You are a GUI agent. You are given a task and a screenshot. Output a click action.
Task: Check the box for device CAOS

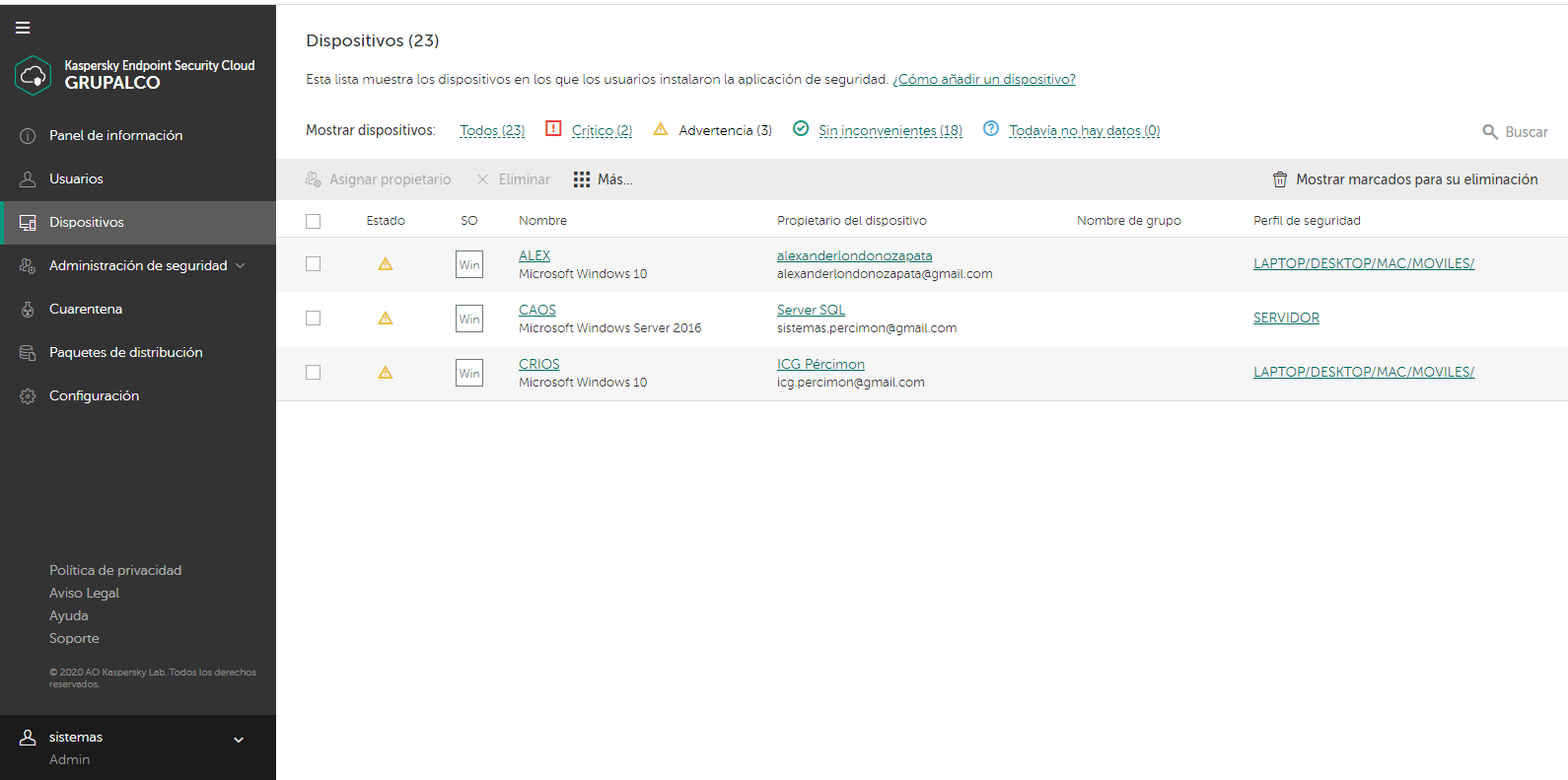click(314, 318)
